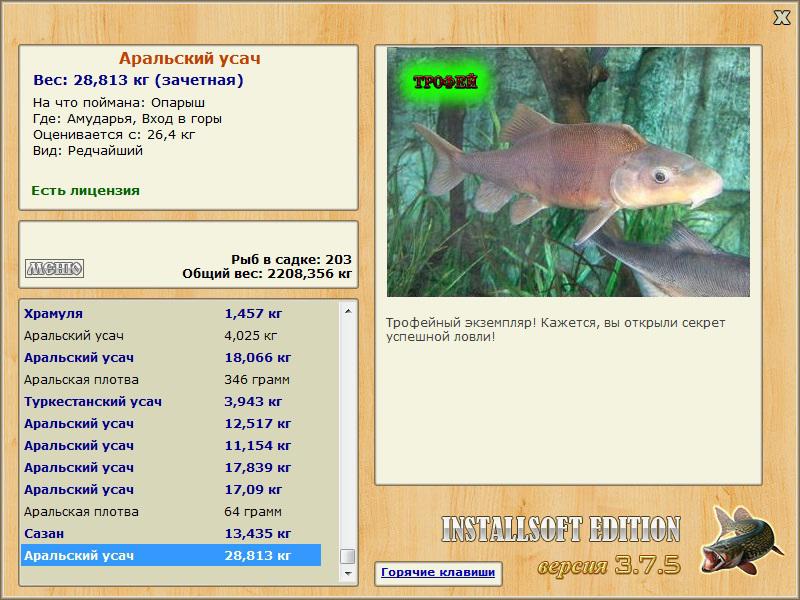Image resolution: width=800 pixels, height=600 pixels.
Task: Select Аральский усач 11,154 кг row
Action: (171, 445)
